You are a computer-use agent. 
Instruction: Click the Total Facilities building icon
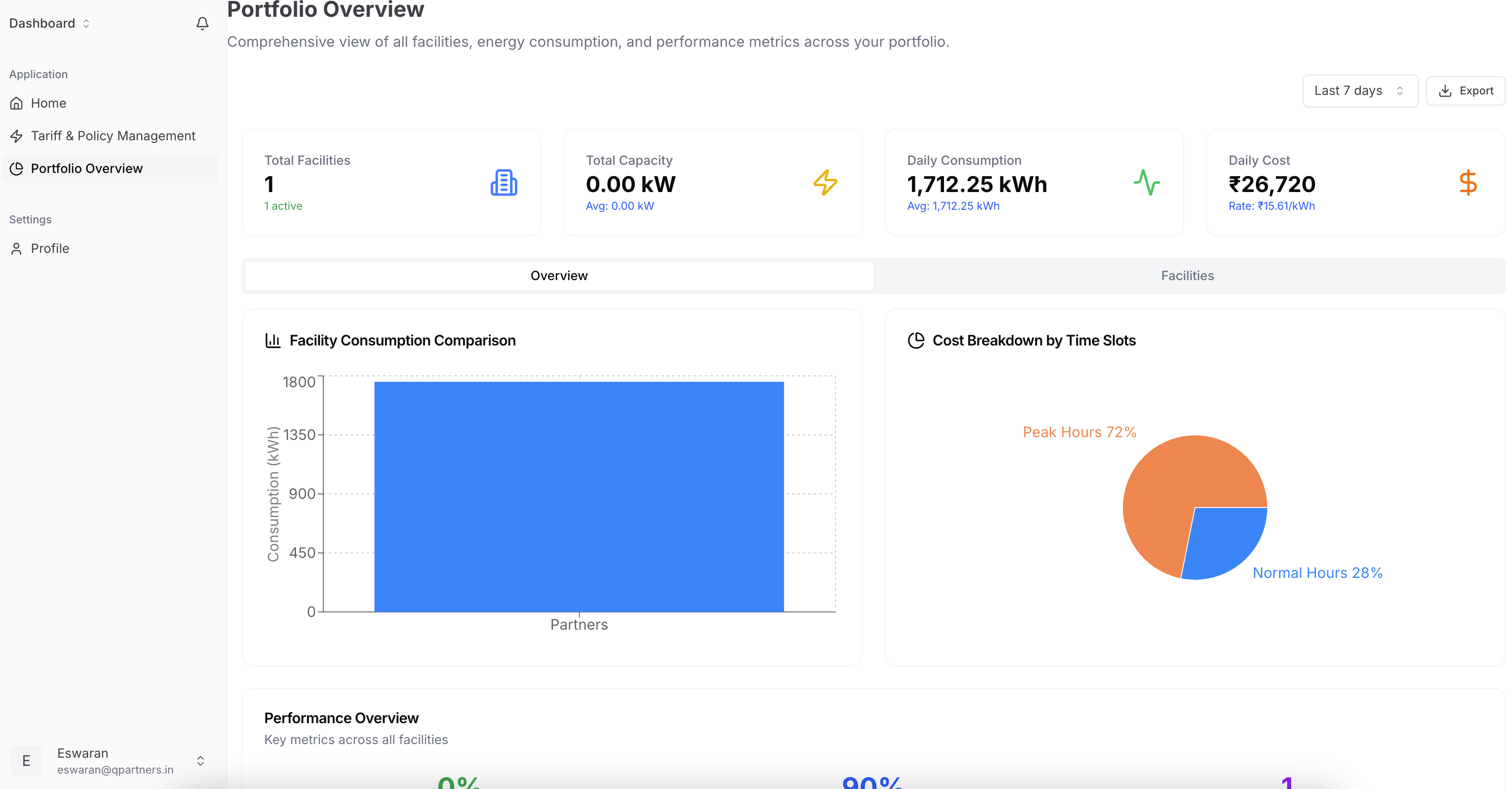click(x=504, y=182)
